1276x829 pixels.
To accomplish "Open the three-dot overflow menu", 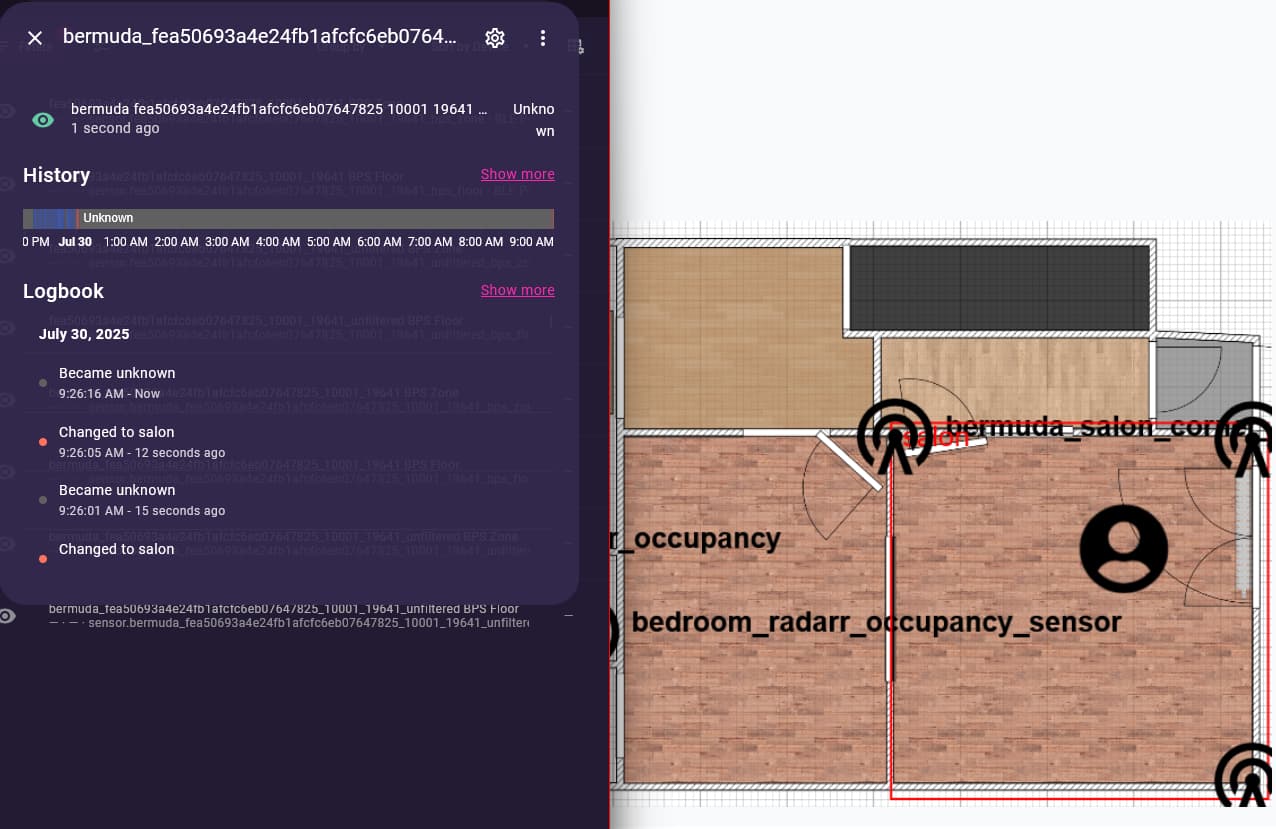I will point(543,38).
